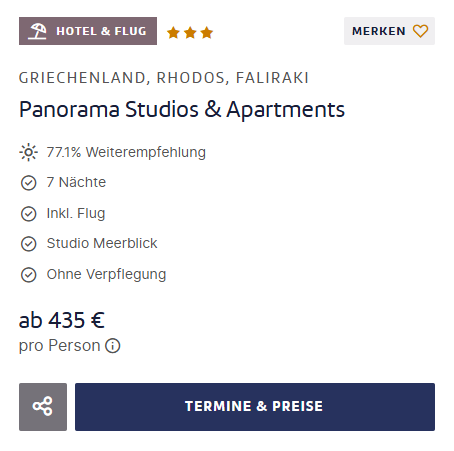Screen dimensions: 454x451
Task: Toggle the Merken bookmark button
Action: [389, 31]
